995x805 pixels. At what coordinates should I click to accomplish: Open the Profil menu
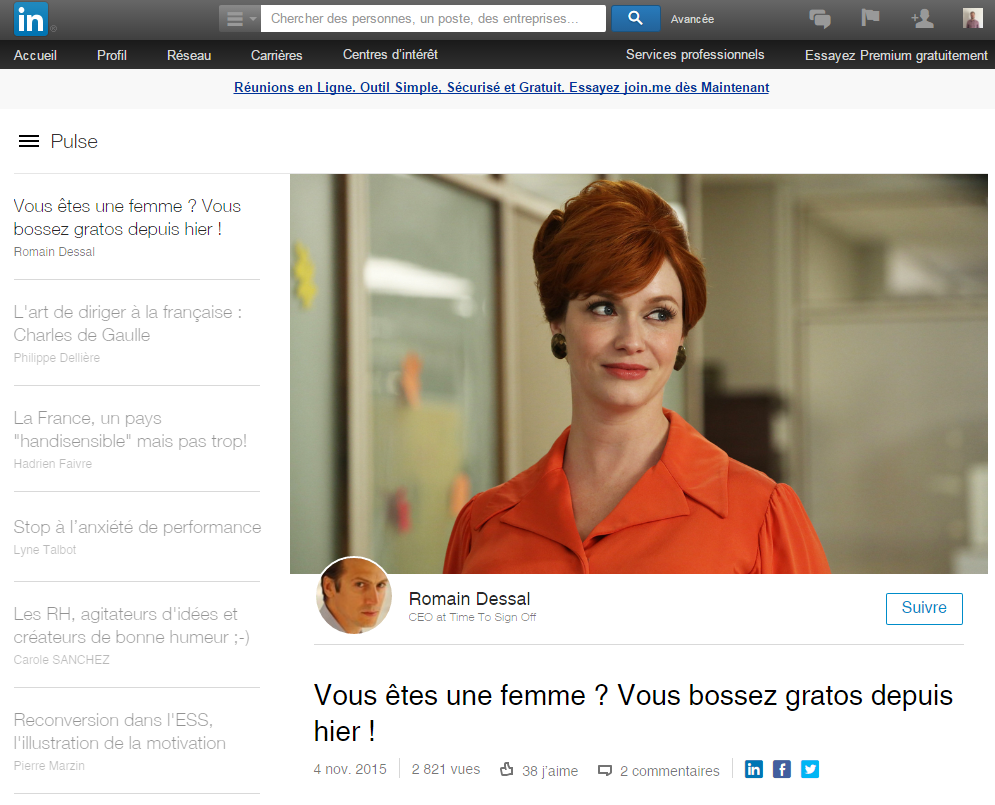112,55
